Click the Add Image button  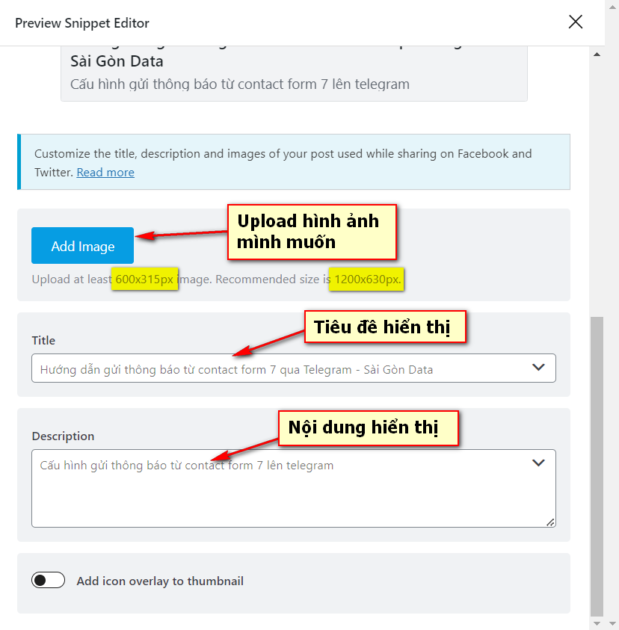(83, 245)
